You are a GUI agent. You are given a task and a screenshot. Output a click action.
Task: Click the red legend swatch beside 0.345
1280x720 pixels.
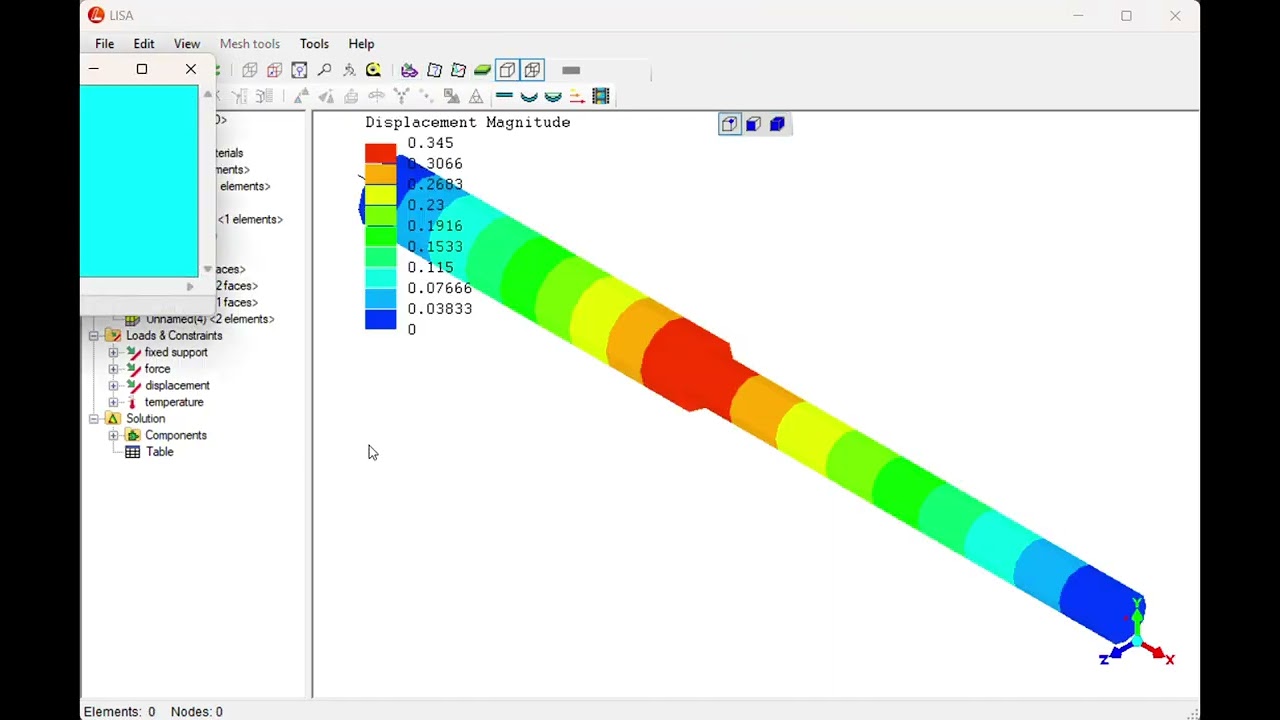coord(380,153)
